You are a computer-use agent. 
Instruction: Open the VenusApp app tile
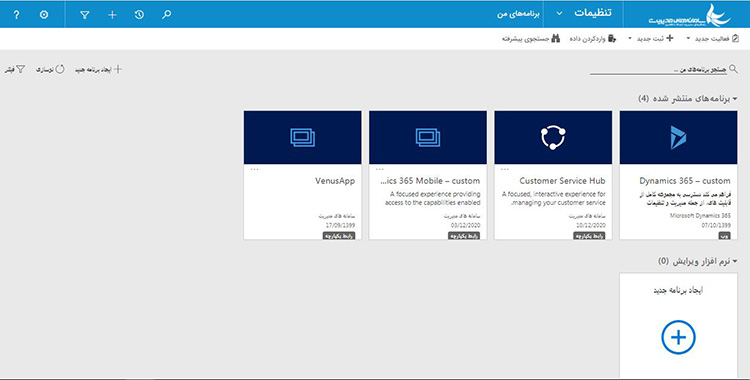[x=302, y=175]
